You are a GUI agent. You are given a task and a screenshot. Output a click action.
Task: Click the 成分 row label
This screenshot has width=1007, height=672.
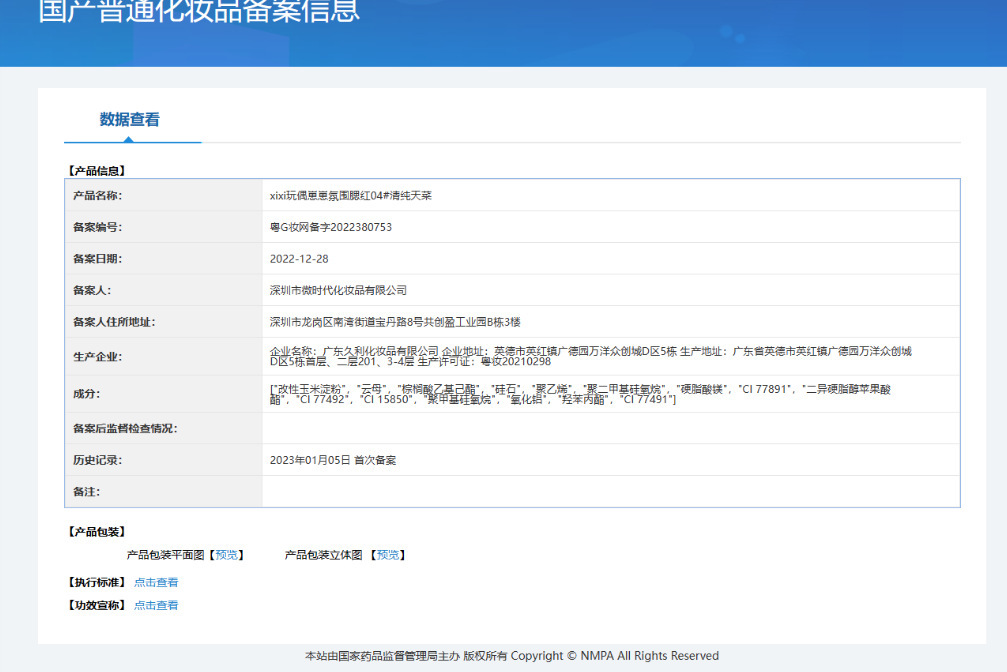pos(87,394)
